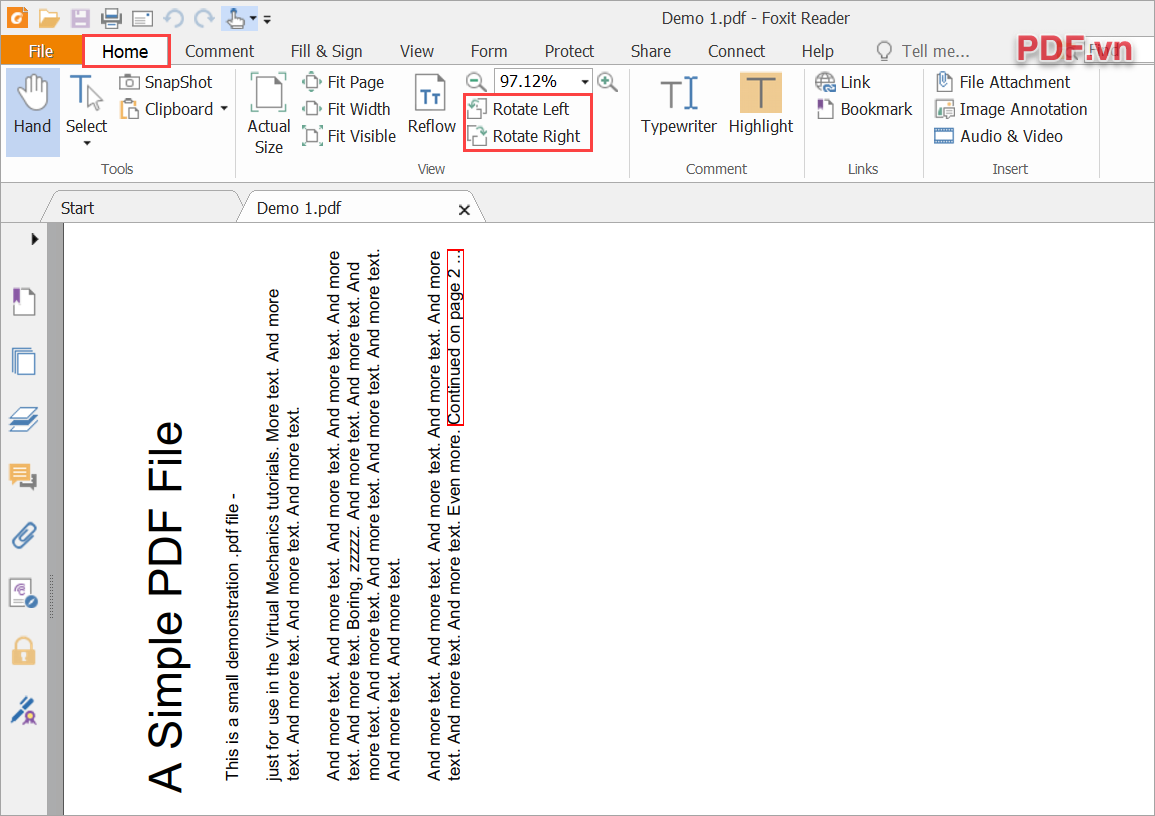Rotate the page right
The height and width of the screenshot is (816, 1155).
pos(524,136)
